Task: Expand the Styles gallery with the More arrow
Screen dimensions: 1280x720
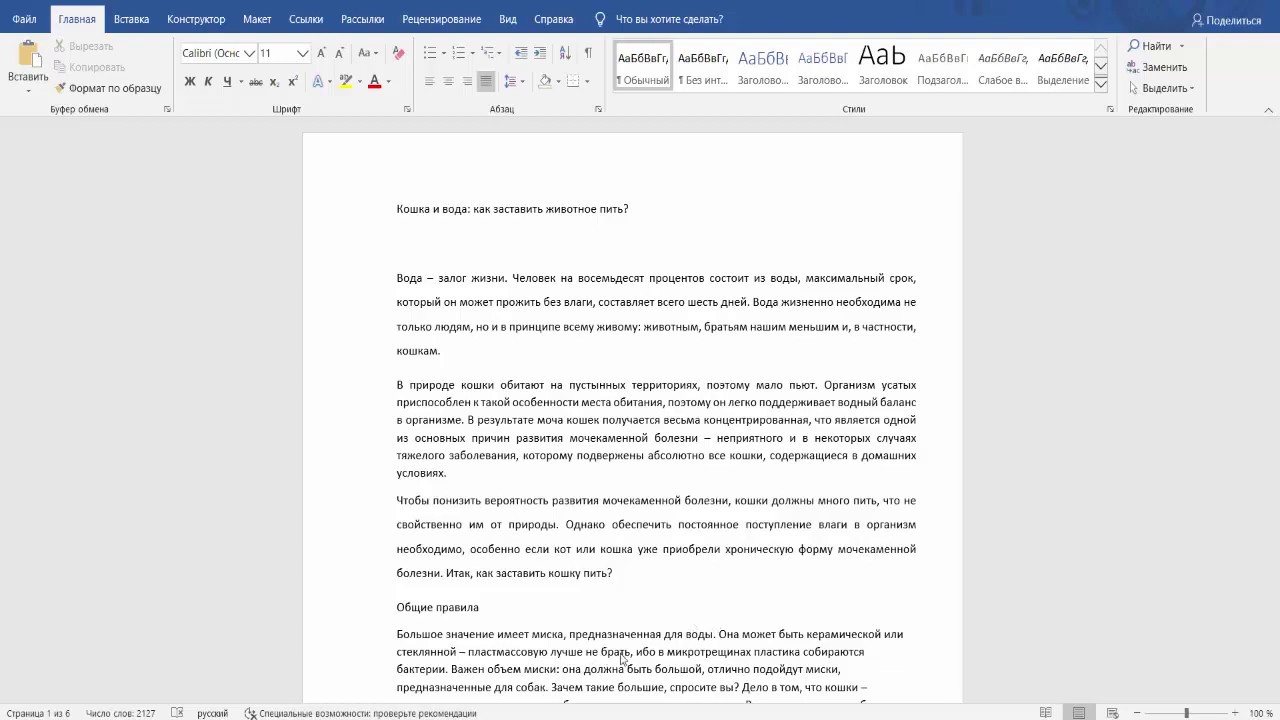Action: [1100, 85]
